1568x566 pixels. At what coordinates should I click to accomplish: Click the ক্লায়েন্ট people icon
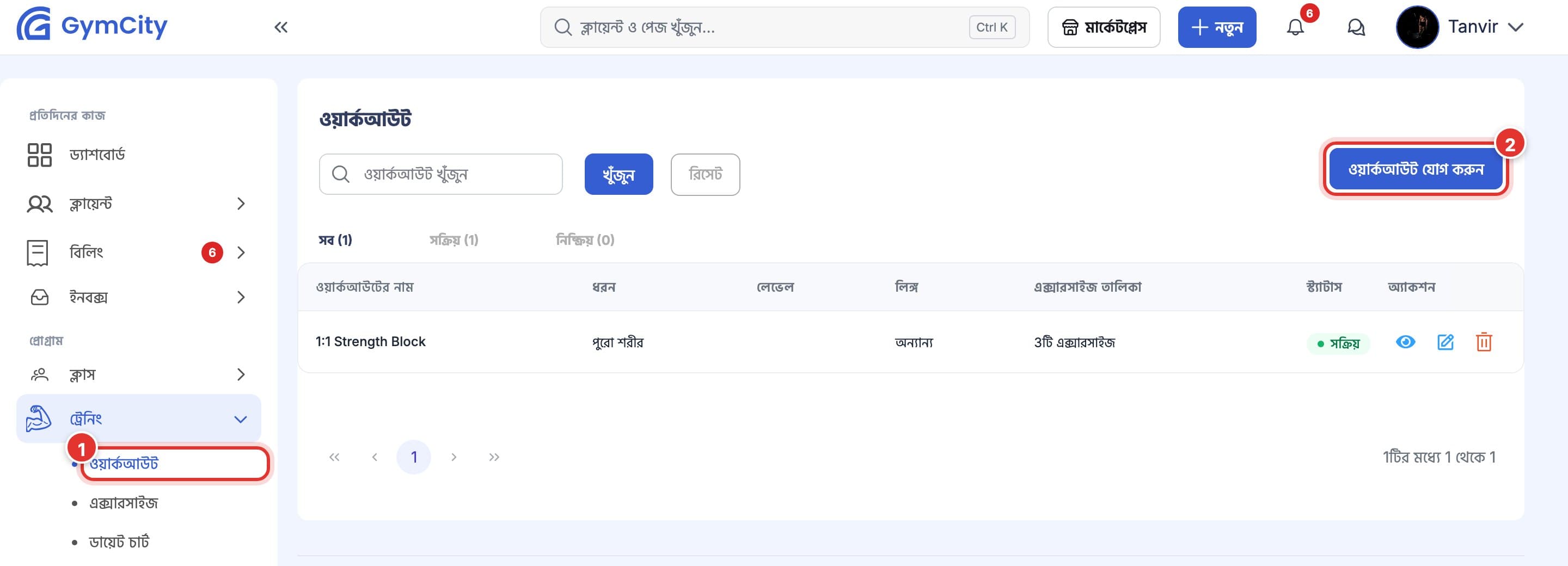coord(40,204)
